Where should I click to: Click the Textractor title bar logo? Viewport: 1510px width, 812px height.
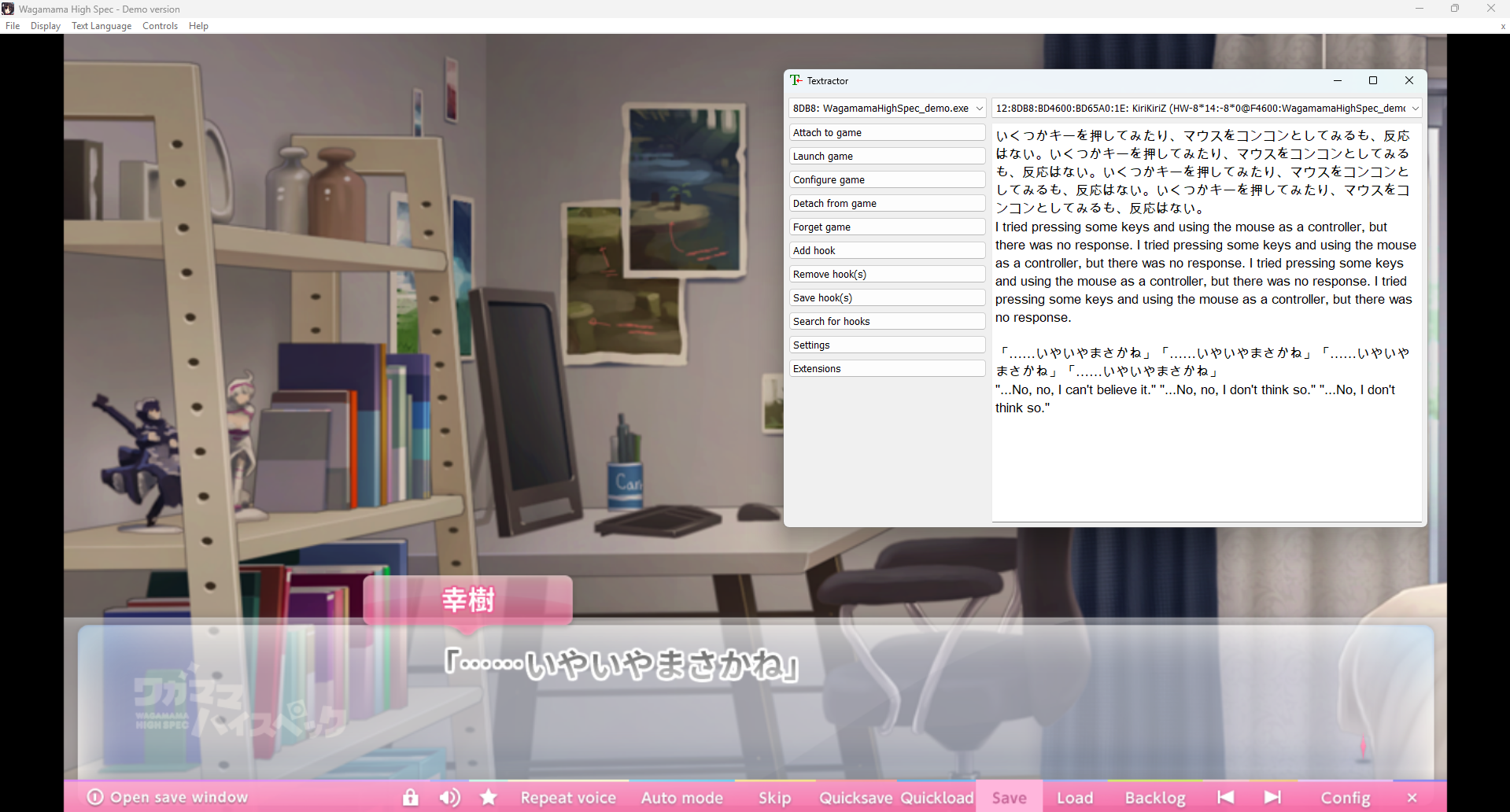[x=796, y=80]
